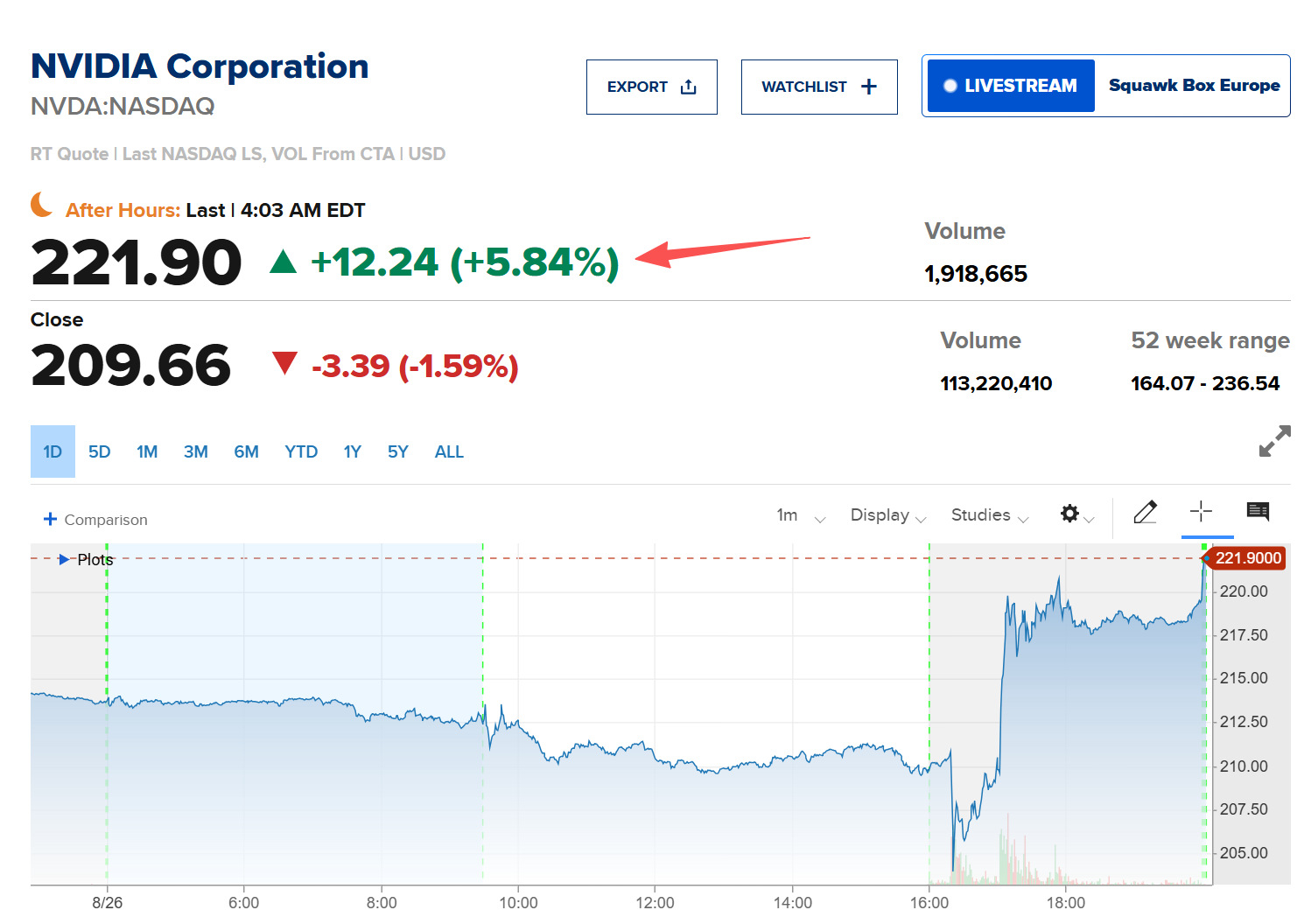Open the Squawk Box Europe link
This screenshot has width=1297, height=924.
point(1194,86)
